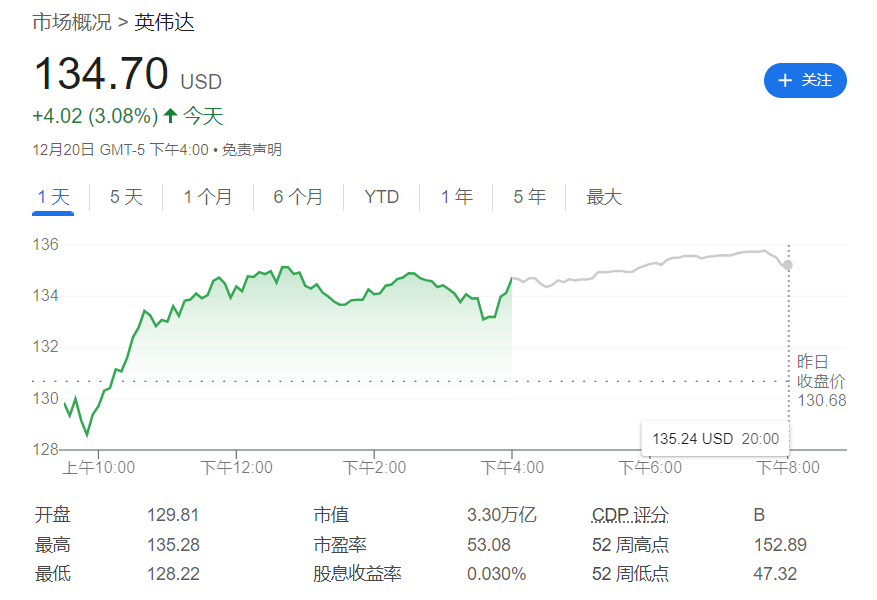Click the CDP 评分 label
Screen dimensions: 877x600
tap(630, 515)
